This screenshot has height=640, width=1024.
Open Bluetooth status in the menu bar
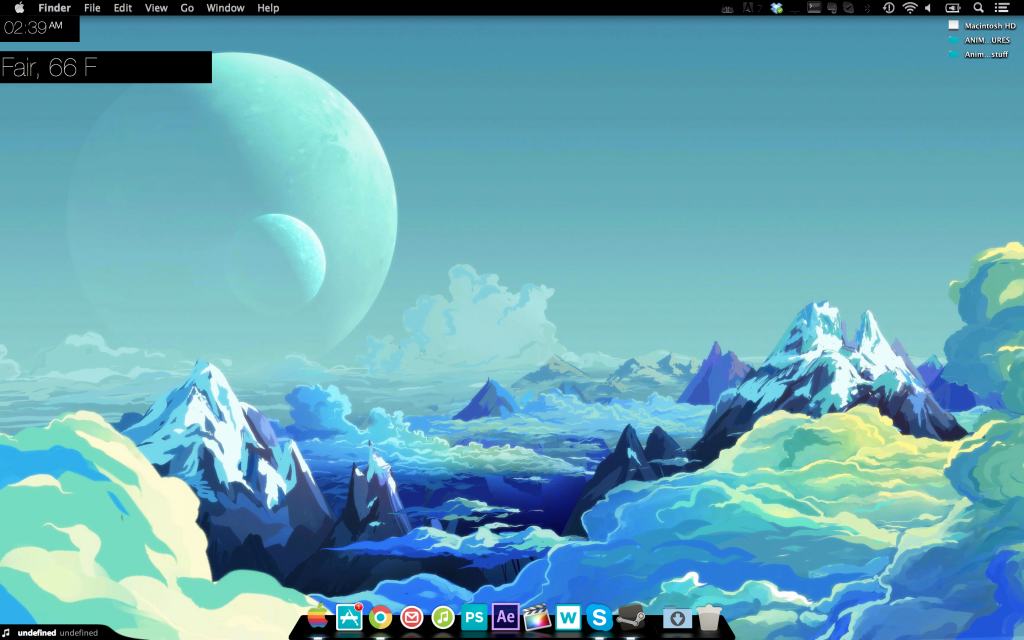click(868, 8)
